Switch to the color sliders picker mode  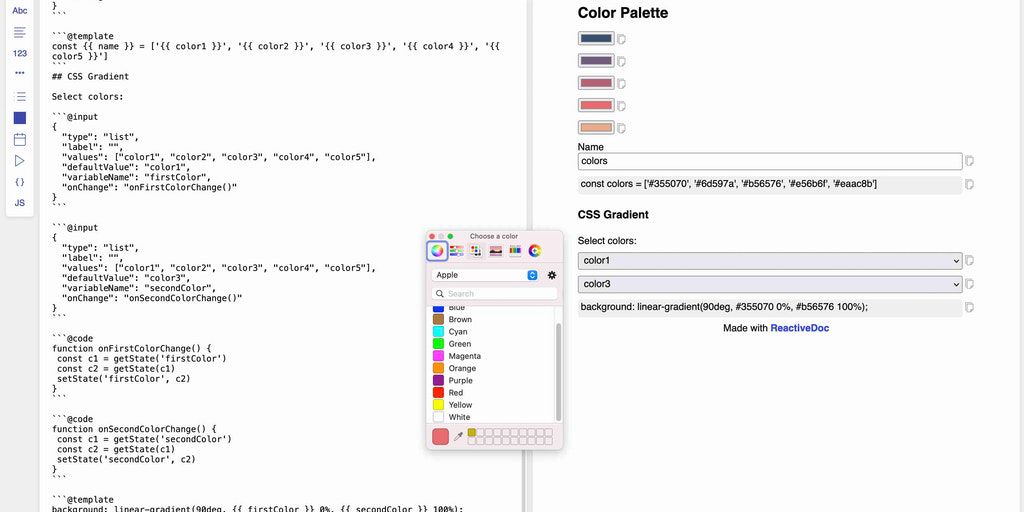point(456,251)
